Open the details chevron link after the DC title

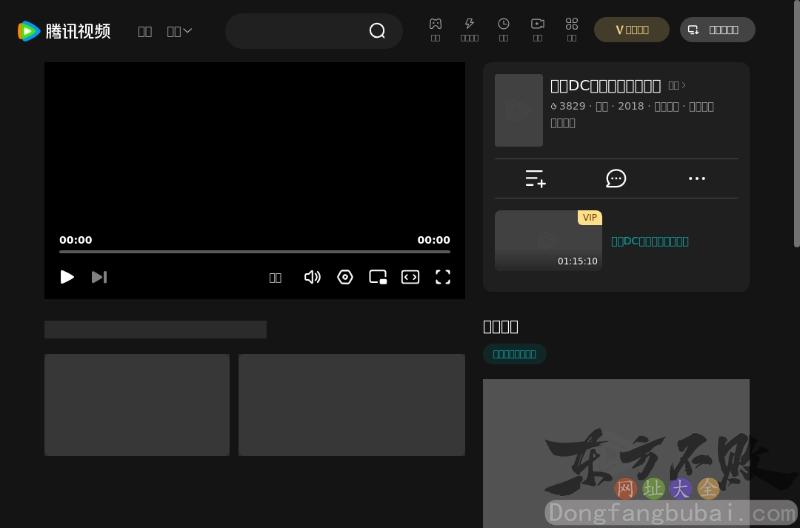point(677,85)
